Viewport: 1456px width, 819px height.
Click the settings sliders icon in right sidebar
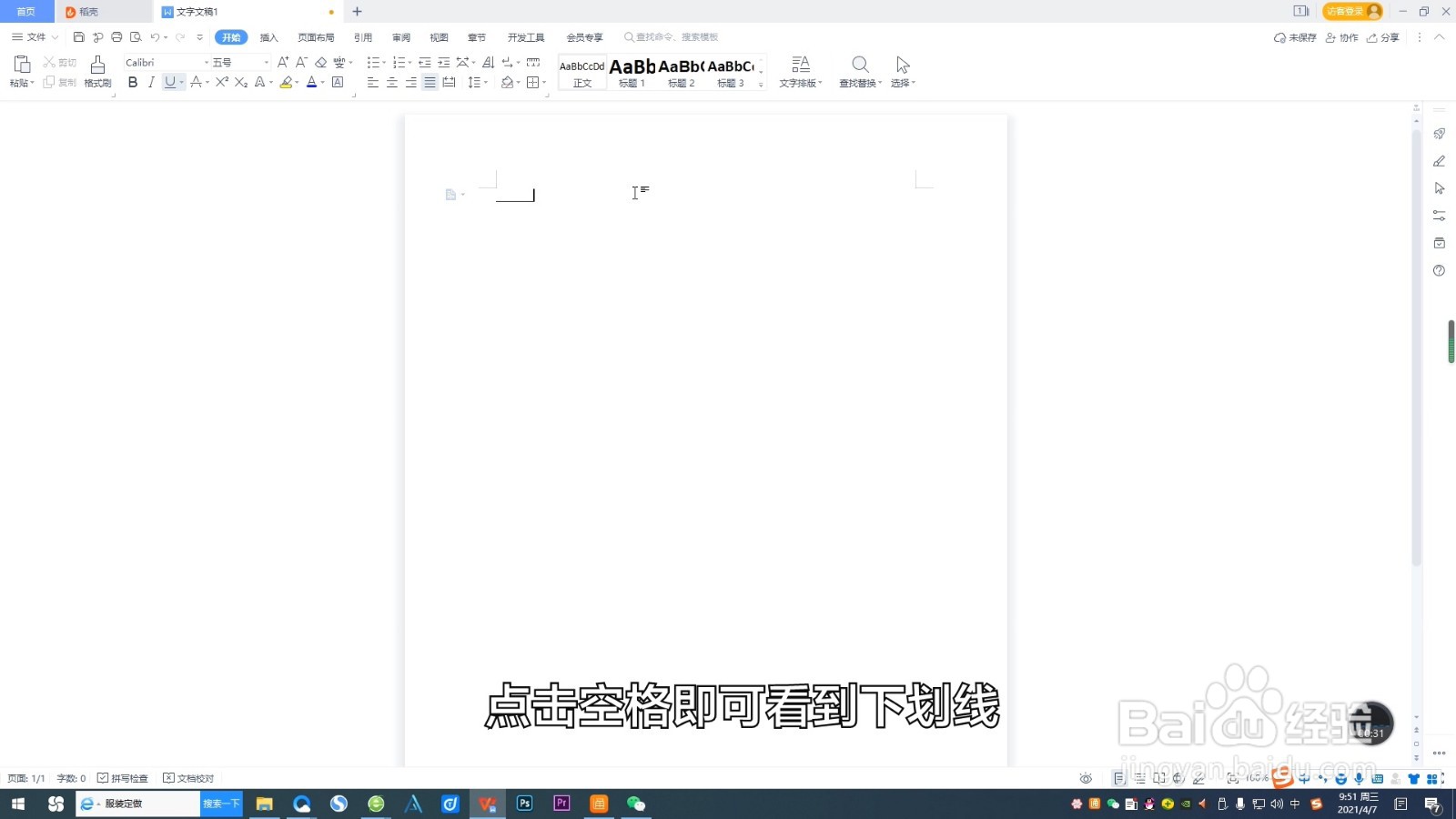click(1439, 216)
